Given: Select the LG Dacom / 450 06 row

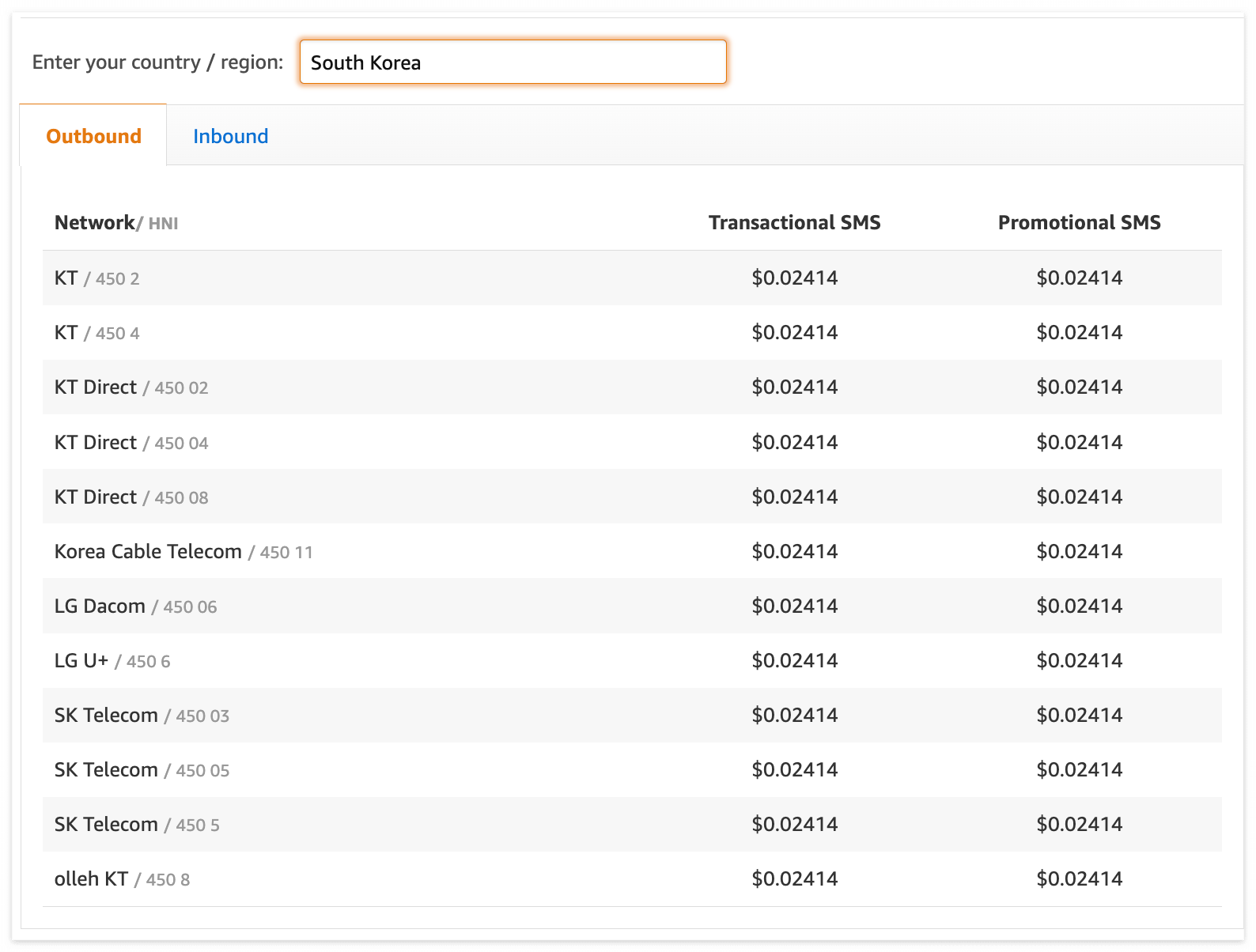Looking at the screenshot, I should 632,606.
